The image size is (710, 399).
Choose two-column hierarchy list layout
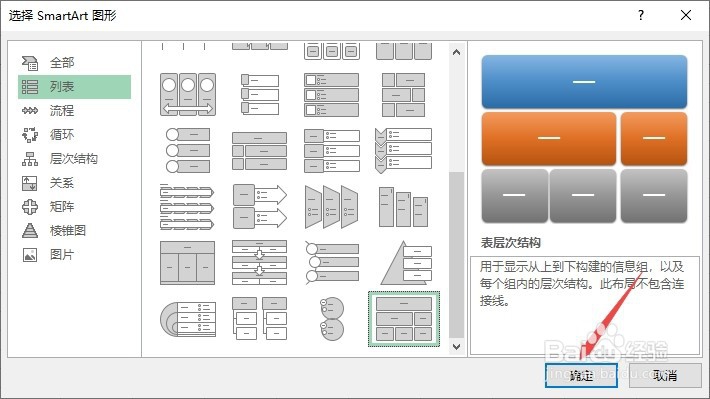259,319
